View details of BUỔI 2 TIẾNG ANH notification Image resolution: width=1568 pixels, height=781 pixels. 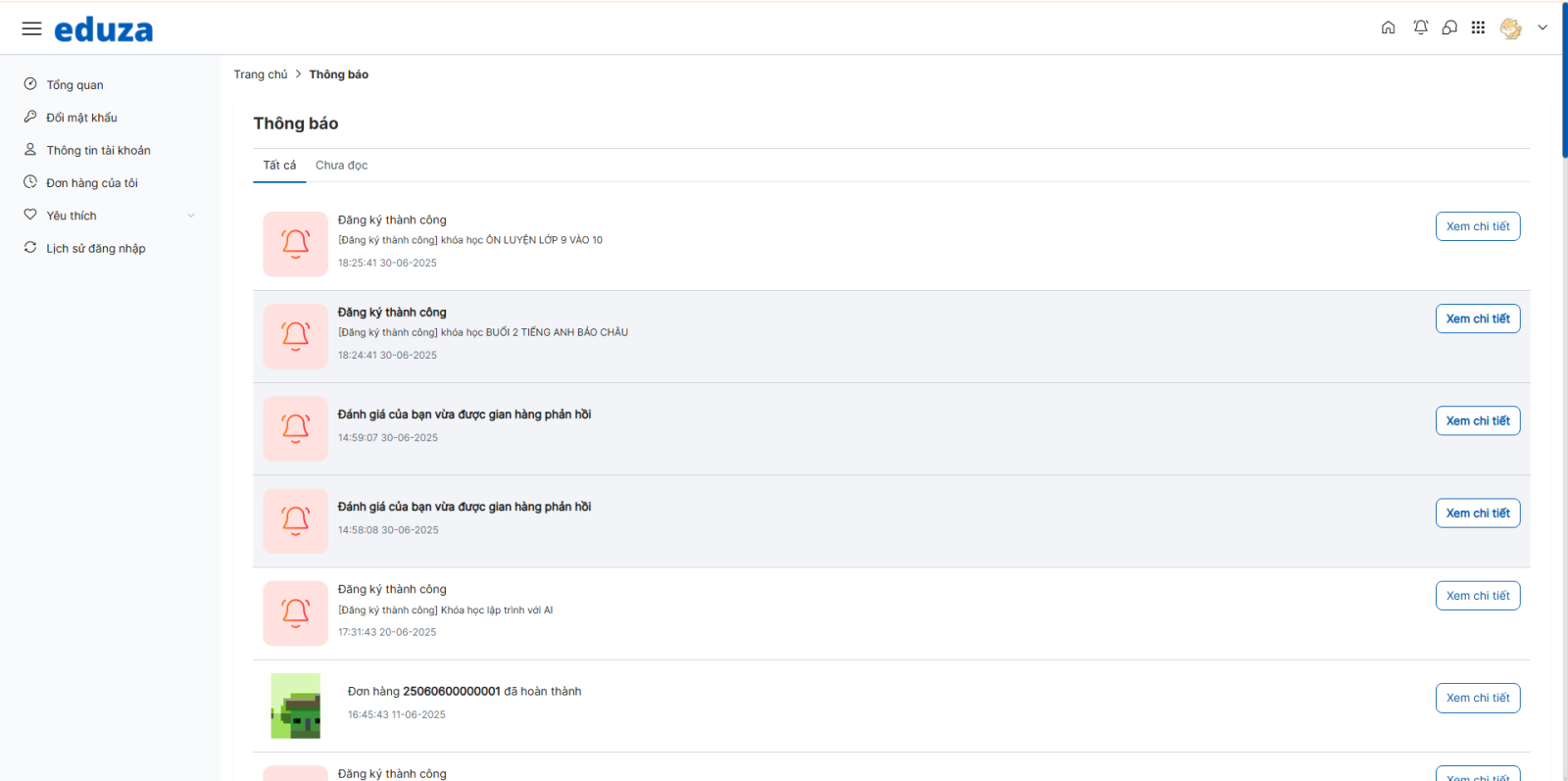pos(1478,318)
